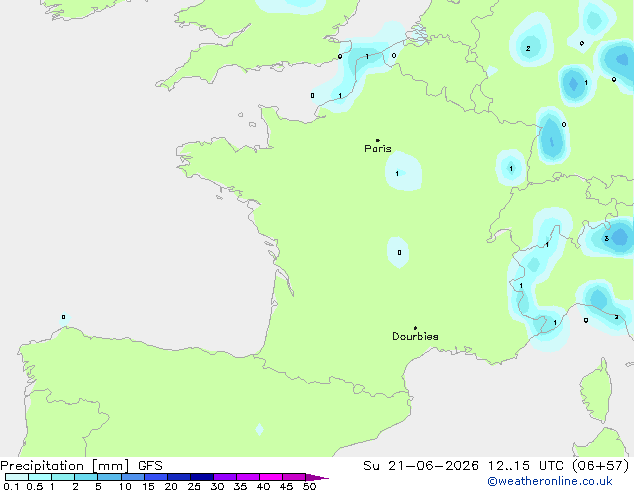The height and width of the screenshot is (490, 634).
Task: Click the 'Precipitation [mm] GFS' title text
Action: 81,466
